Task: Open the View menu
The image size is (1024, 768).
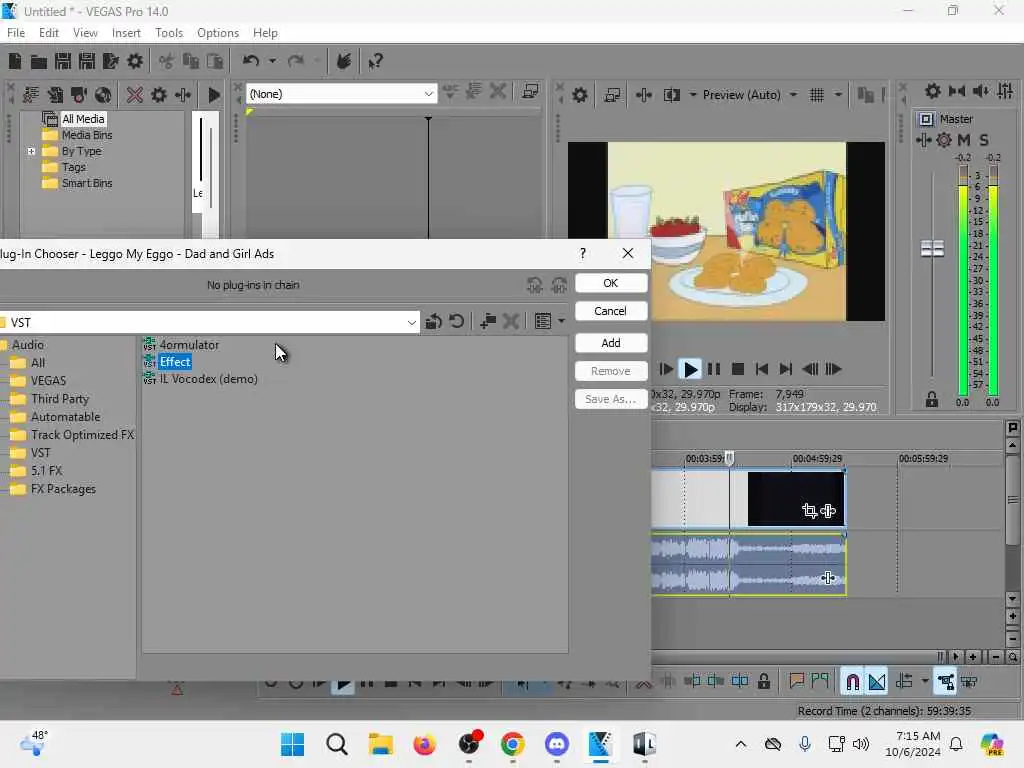Action: (x=85, y=33)
